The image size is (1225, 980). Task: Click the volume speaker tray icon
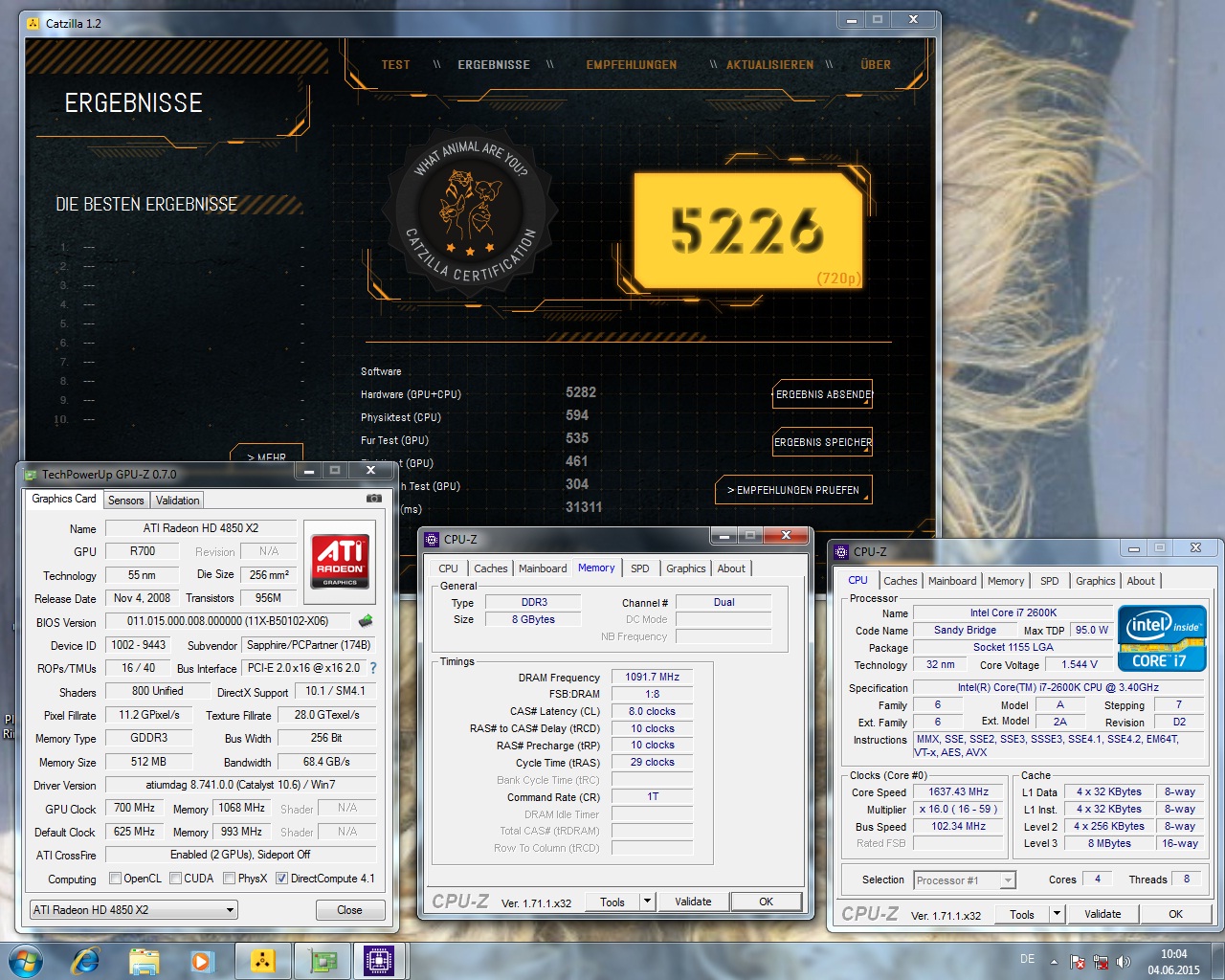click(1124, 962)
